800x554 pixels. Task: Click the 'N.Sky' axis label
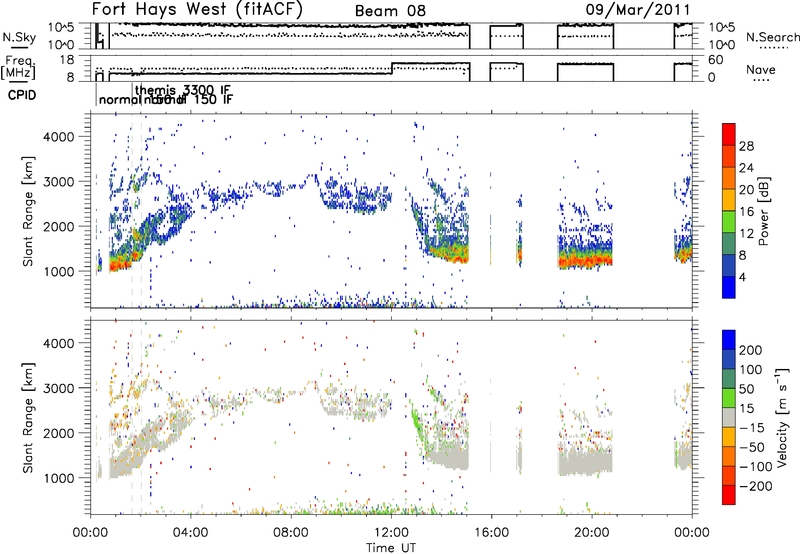point(19,37)
